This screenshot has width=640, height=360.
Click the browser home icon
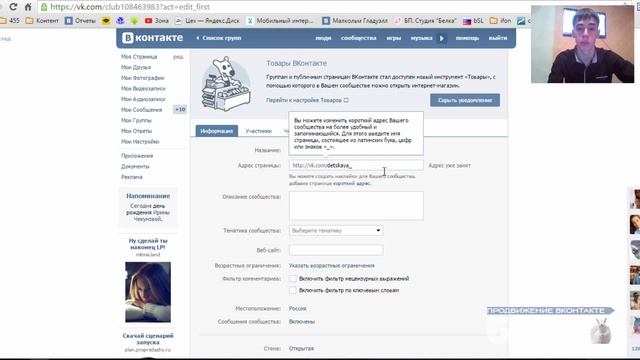[x=28, y=7]
